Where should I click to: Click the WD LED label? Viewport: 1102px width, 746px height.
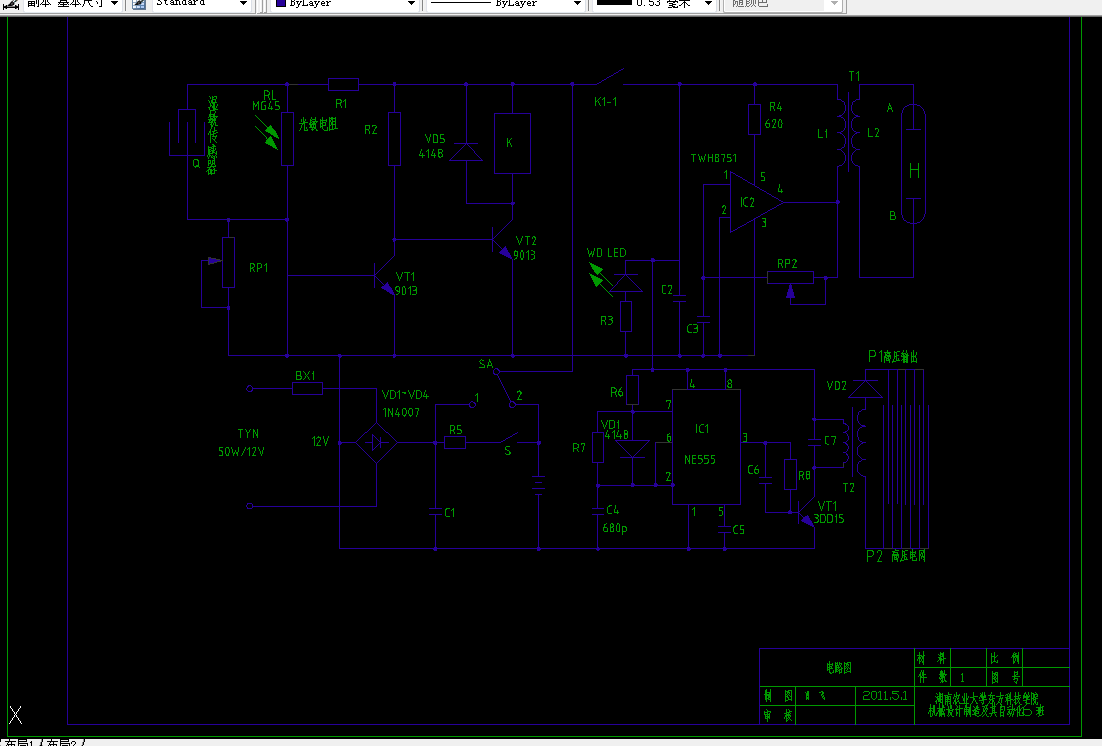click(x=607, y=253)
